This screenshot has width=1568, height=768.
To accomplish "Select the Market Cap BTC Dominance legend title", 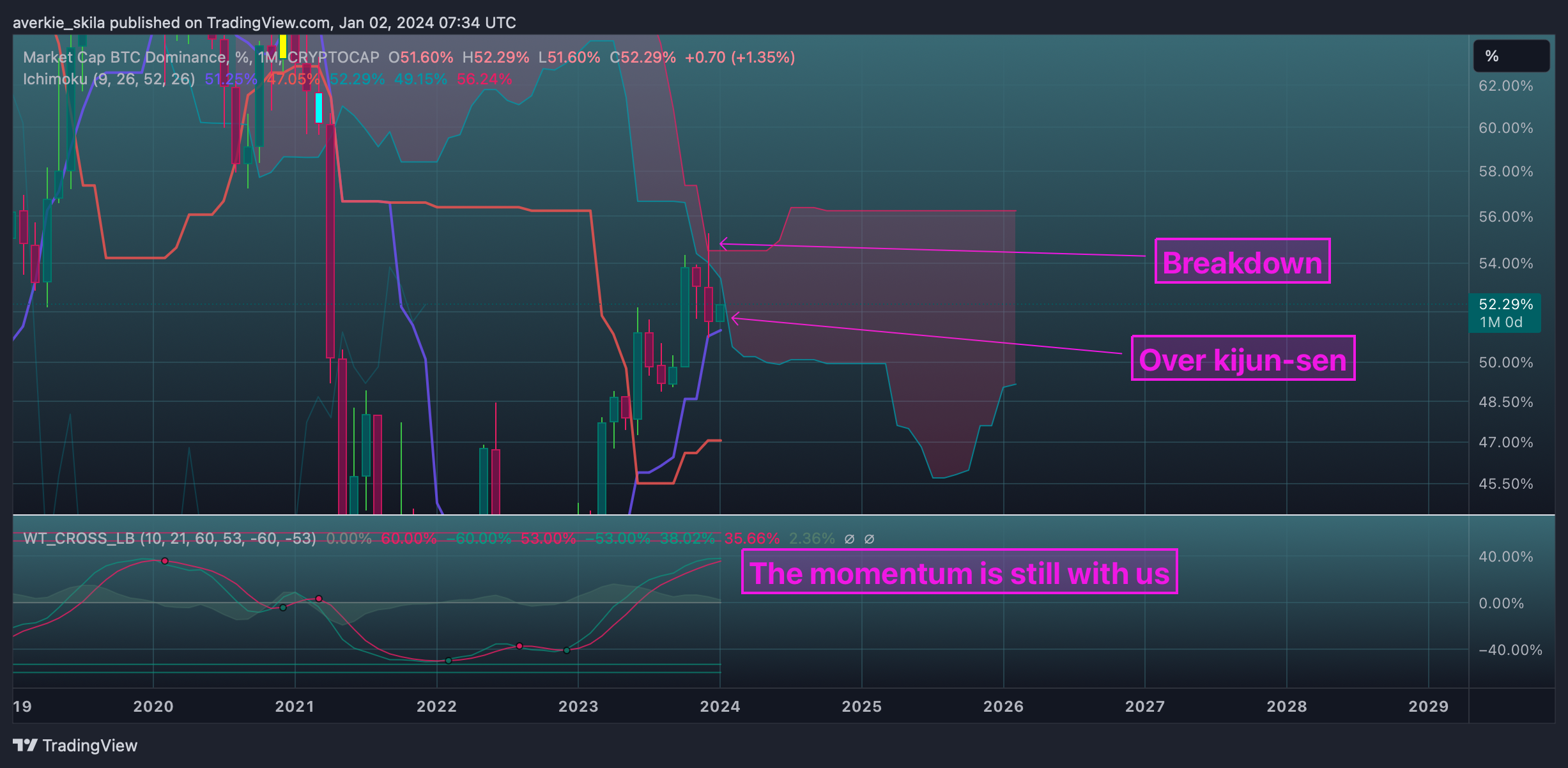I will pos(201,58).
